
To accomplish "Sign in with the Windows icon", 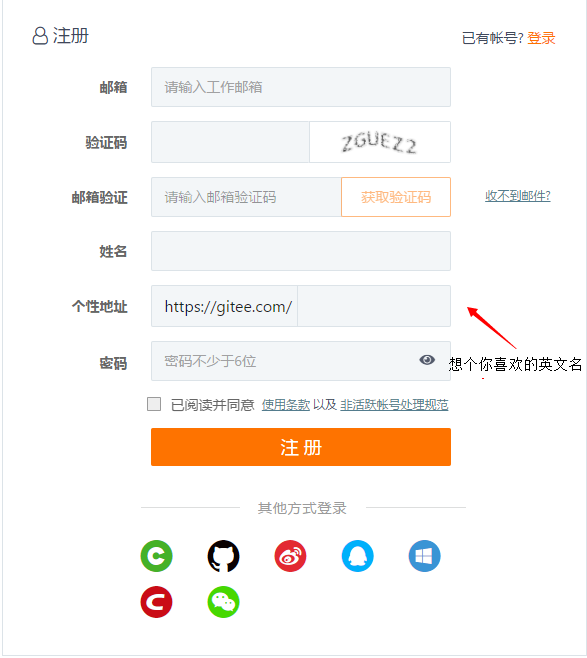I will pyautogui.click(x=424, y=556).
